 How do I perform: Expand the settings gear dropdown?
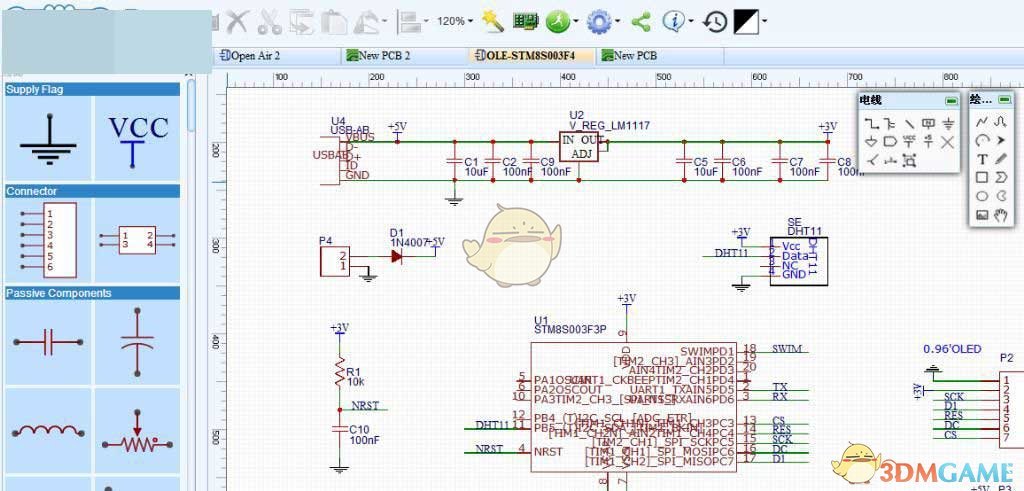tap(619, 21)
